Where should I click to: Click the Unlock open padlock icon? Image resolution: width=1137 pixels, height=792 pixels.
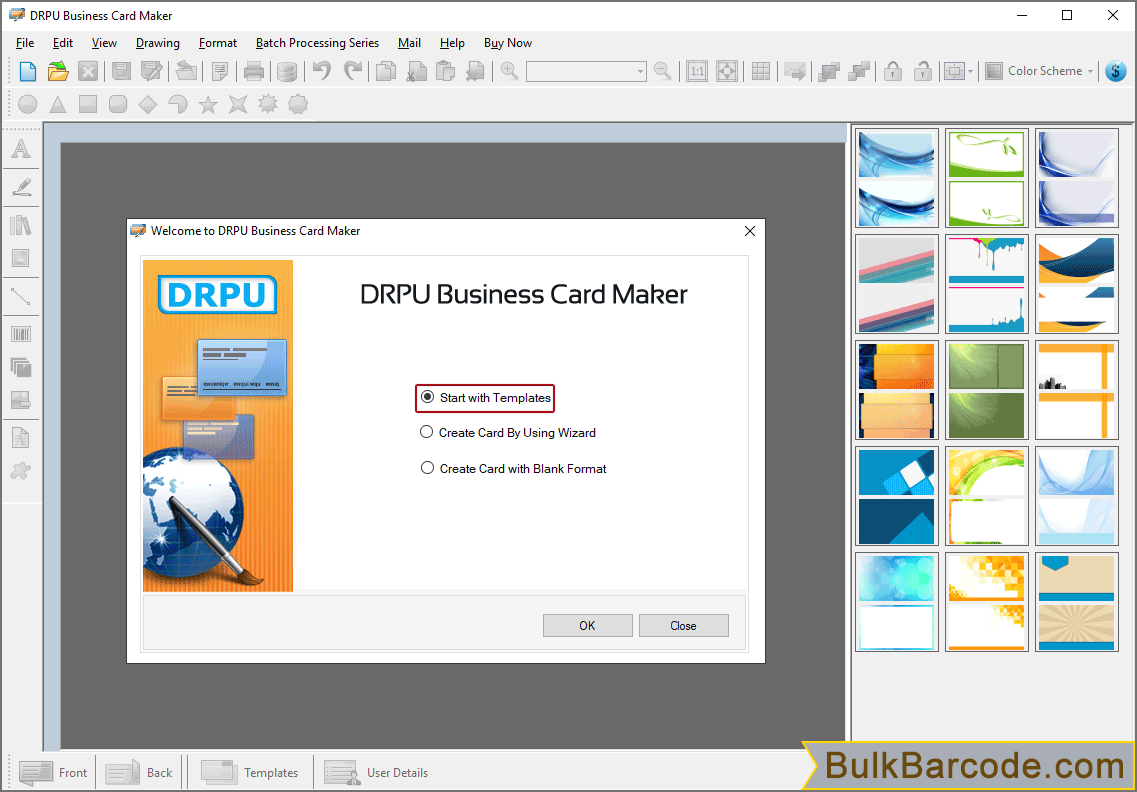(922, 71)
